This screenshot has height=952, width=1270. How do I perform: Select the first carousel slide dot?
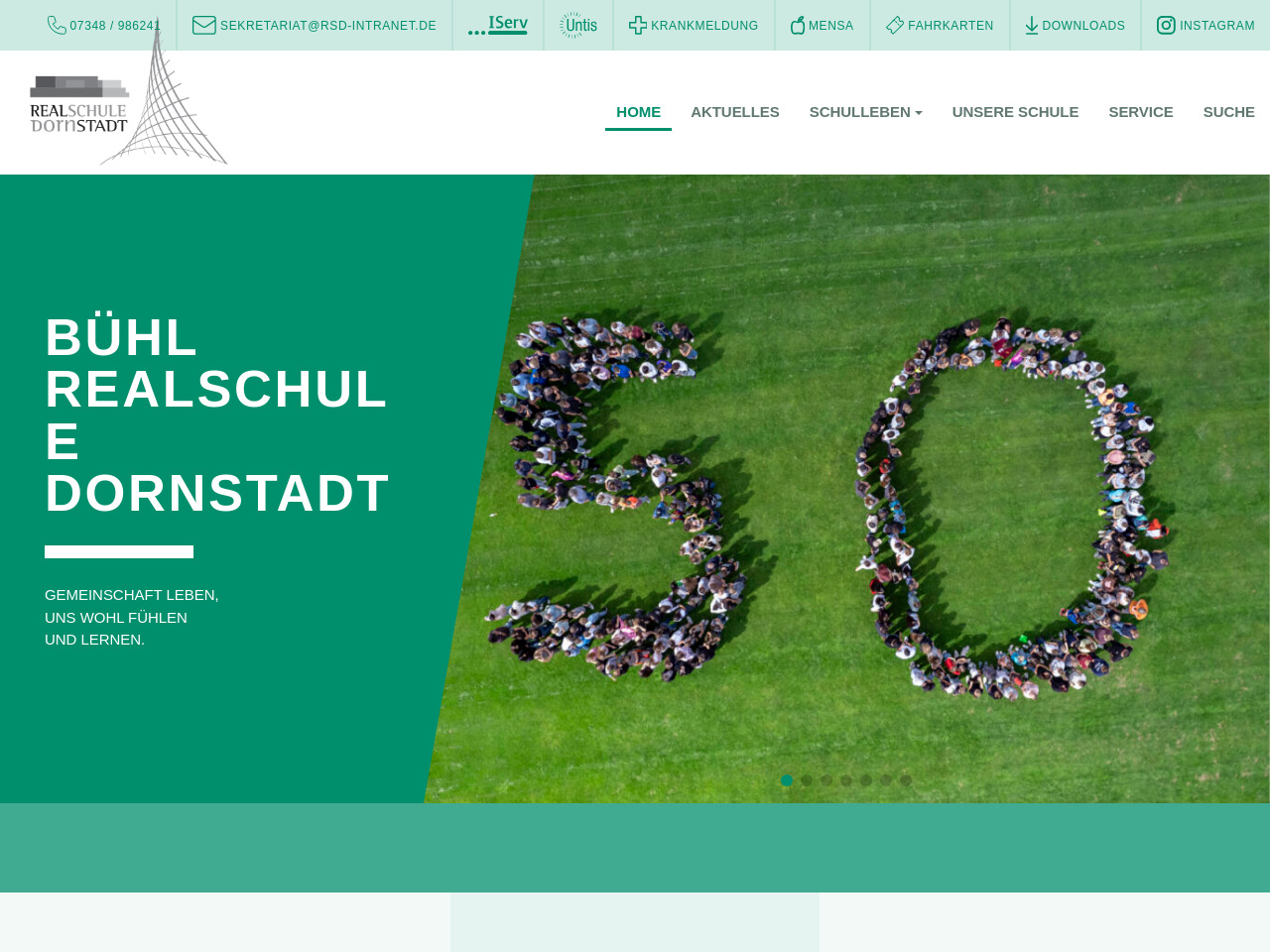787,780
